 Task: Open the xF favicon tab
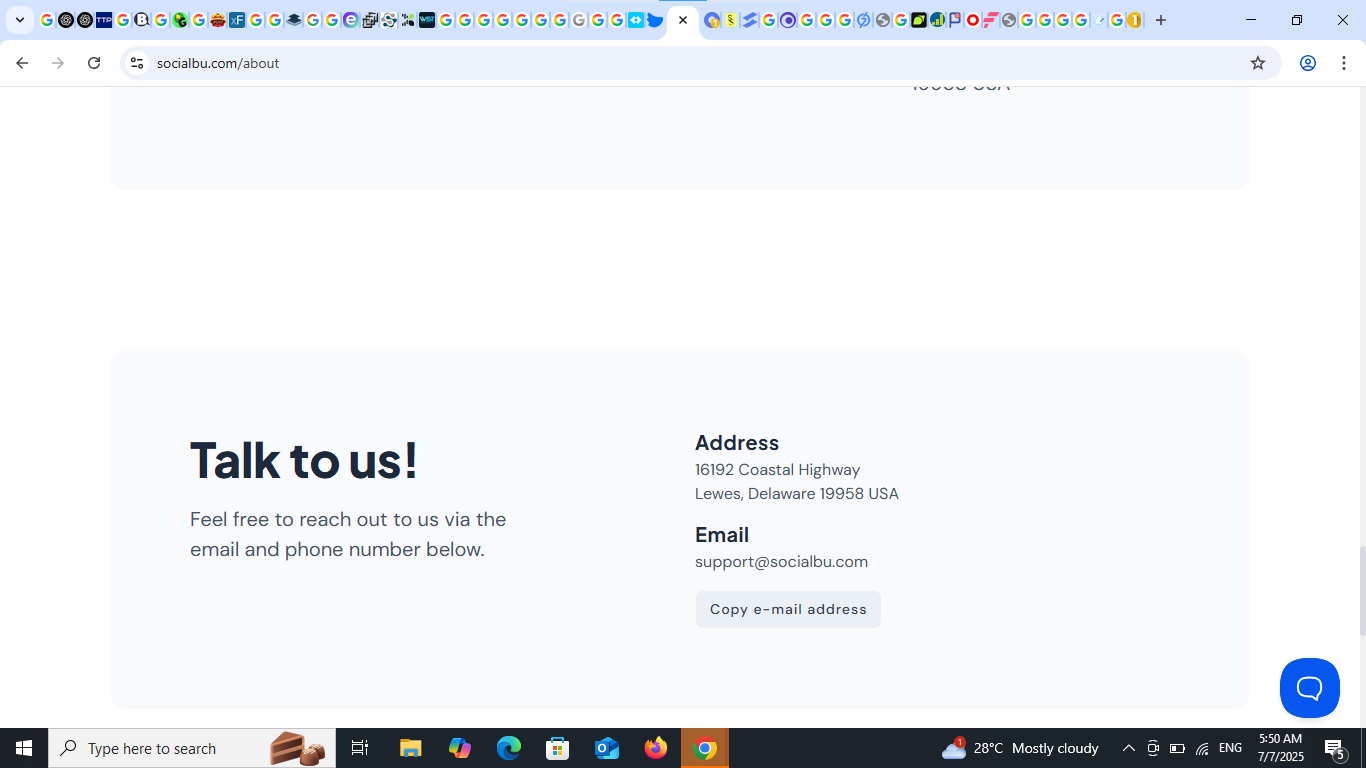(x=237, y=20)
